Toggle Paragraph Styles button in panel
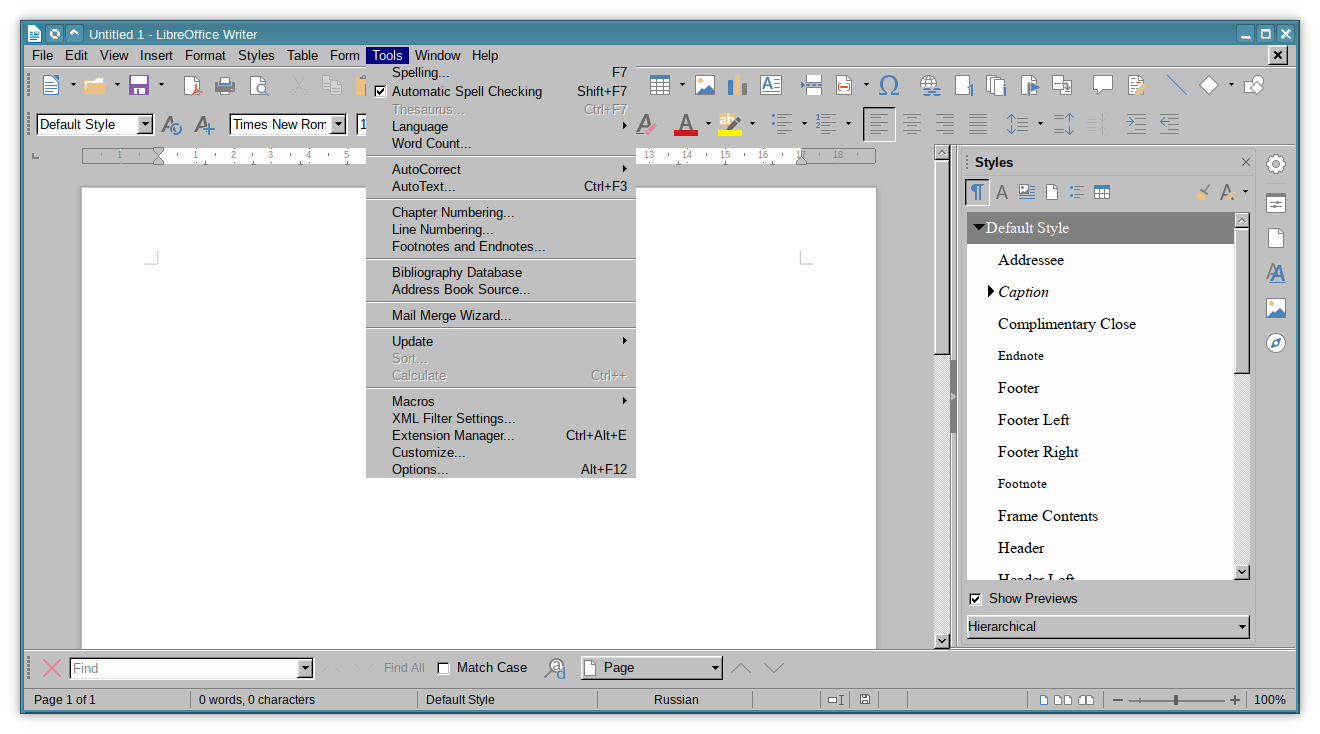This screenshot has width=1320, height=734. 977,192
